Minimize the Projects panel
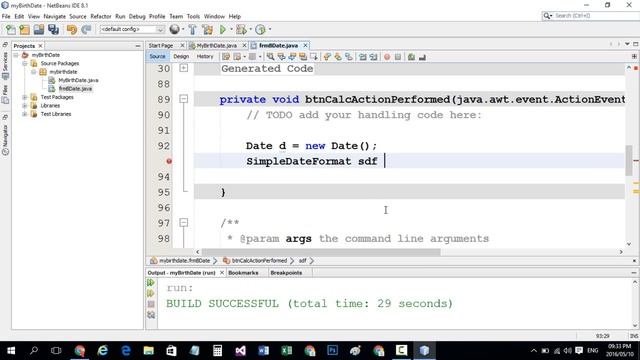Screen dimensions: 640x360 tap(138, 46)
